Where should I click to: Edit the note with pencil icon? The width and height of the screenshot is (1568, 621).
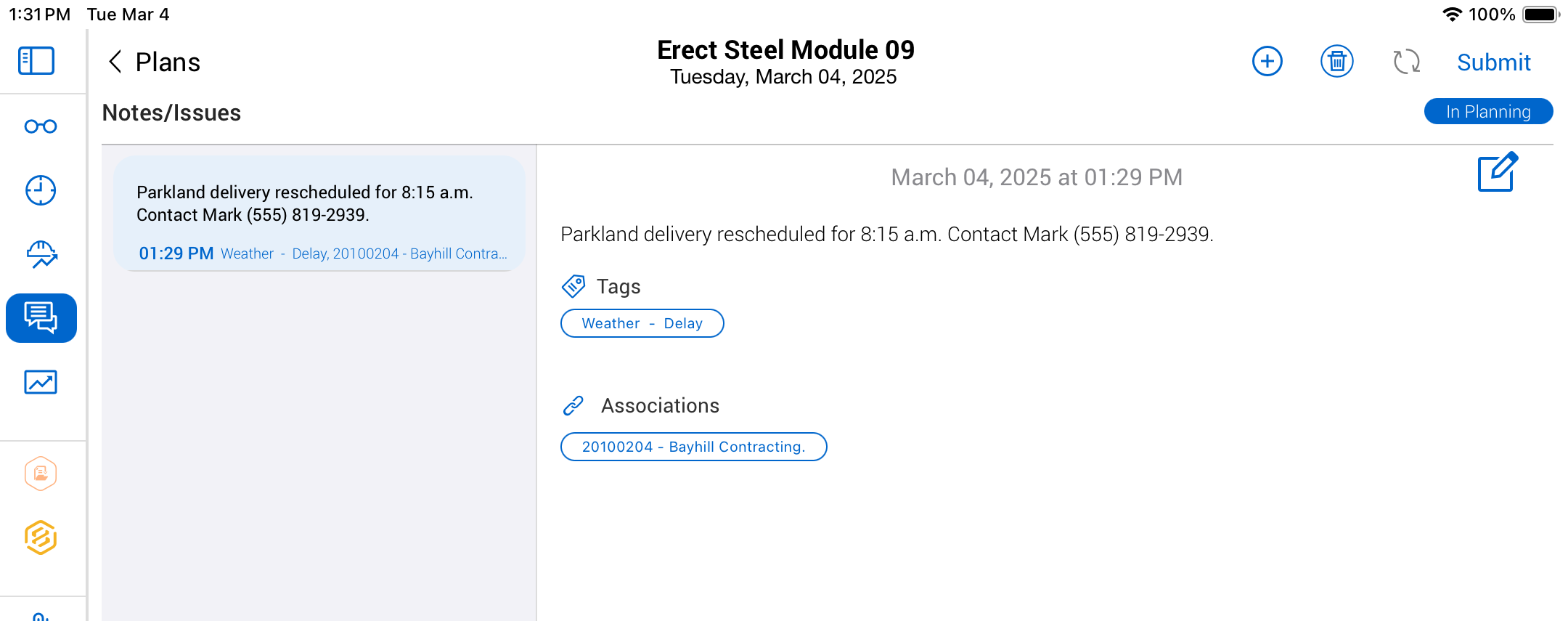click(1497, 172)
